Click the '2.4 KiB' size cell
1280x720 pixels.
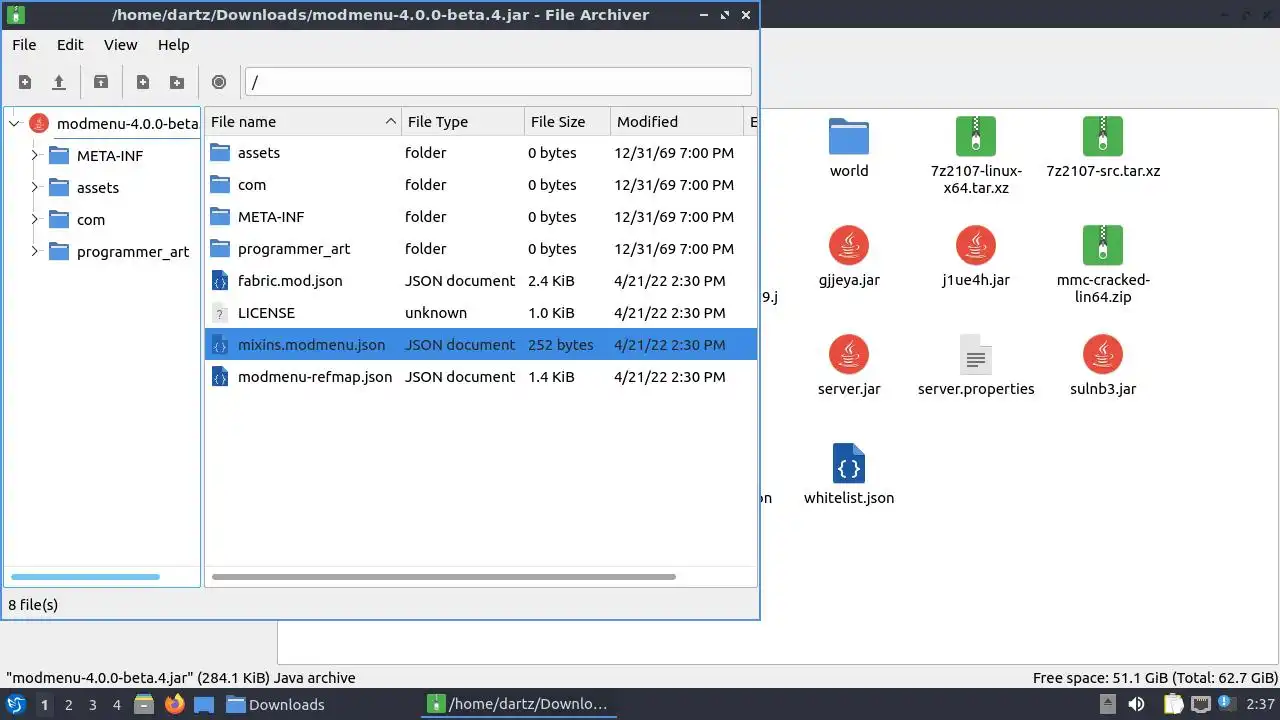coord(551,281)
